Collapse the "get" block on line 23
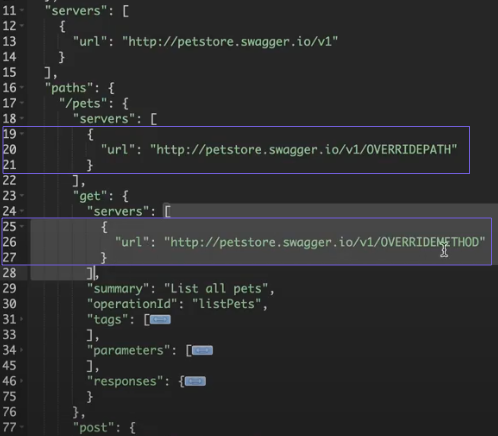 tap(22, 196)
